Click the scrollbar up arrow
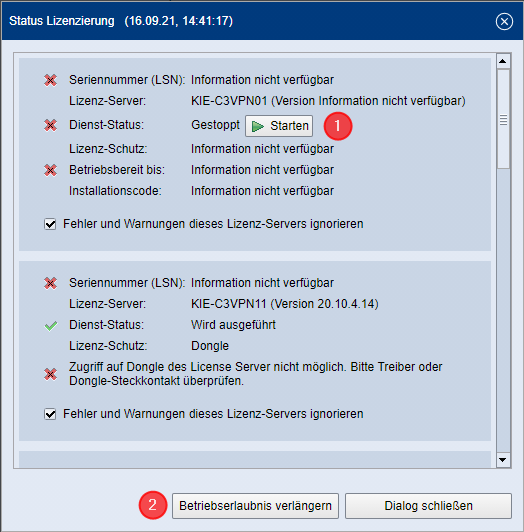The width and height of the screenshot is (524, 532). pyautogui.click(x=503, y=61)
